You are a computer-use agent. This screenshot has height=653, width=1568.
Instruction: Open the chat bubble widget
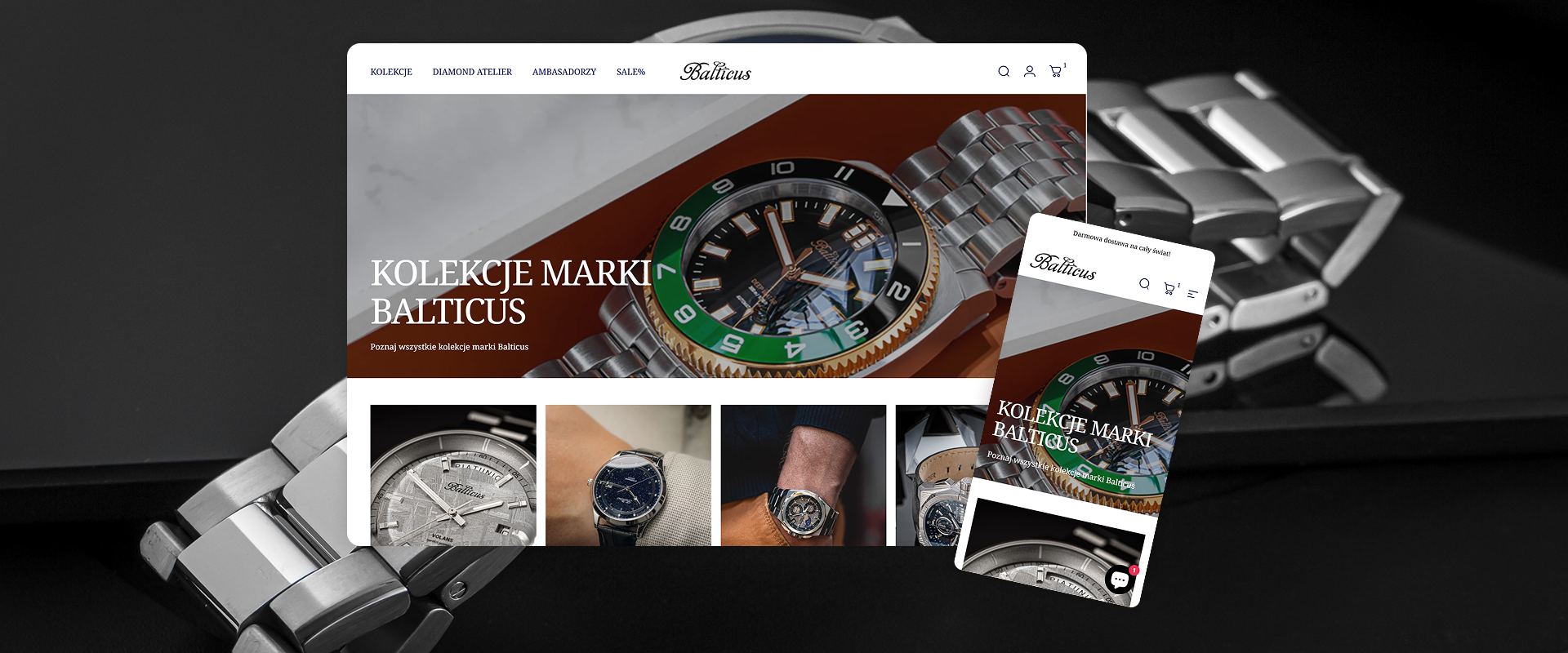point(1120,579)
